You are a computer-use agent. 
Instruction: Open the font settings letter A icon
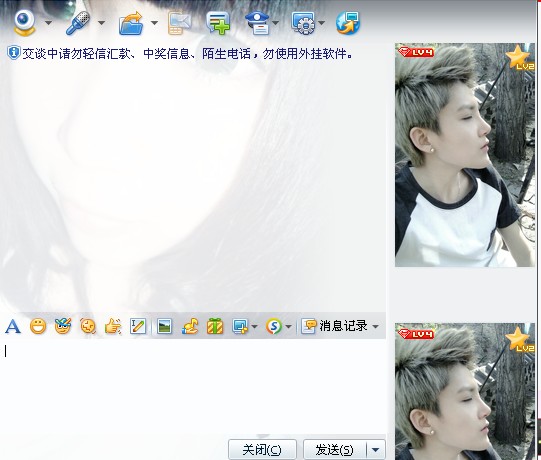13,326
